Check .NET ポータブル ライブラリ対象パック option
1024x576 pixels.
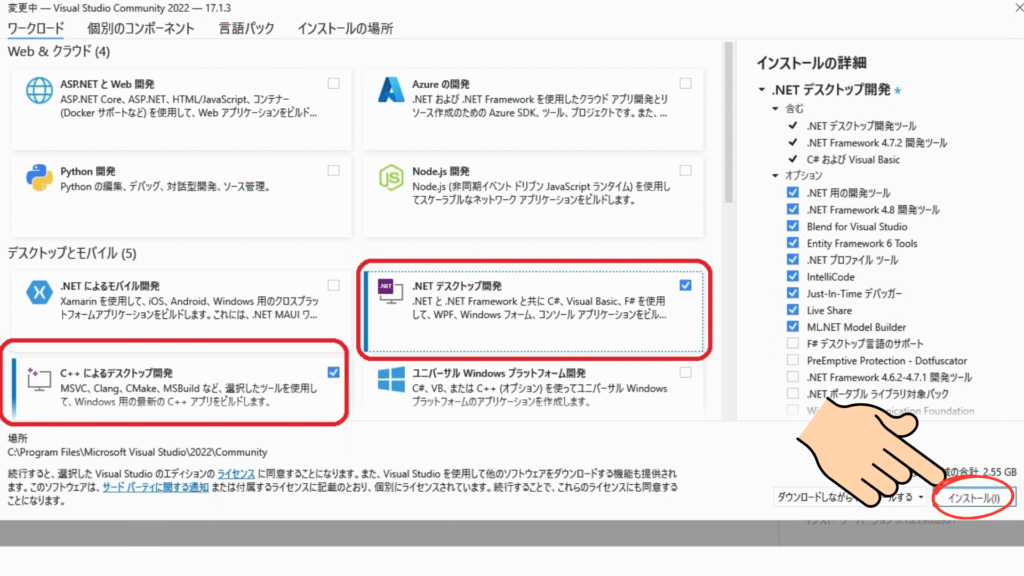click(x=793, y=394)
